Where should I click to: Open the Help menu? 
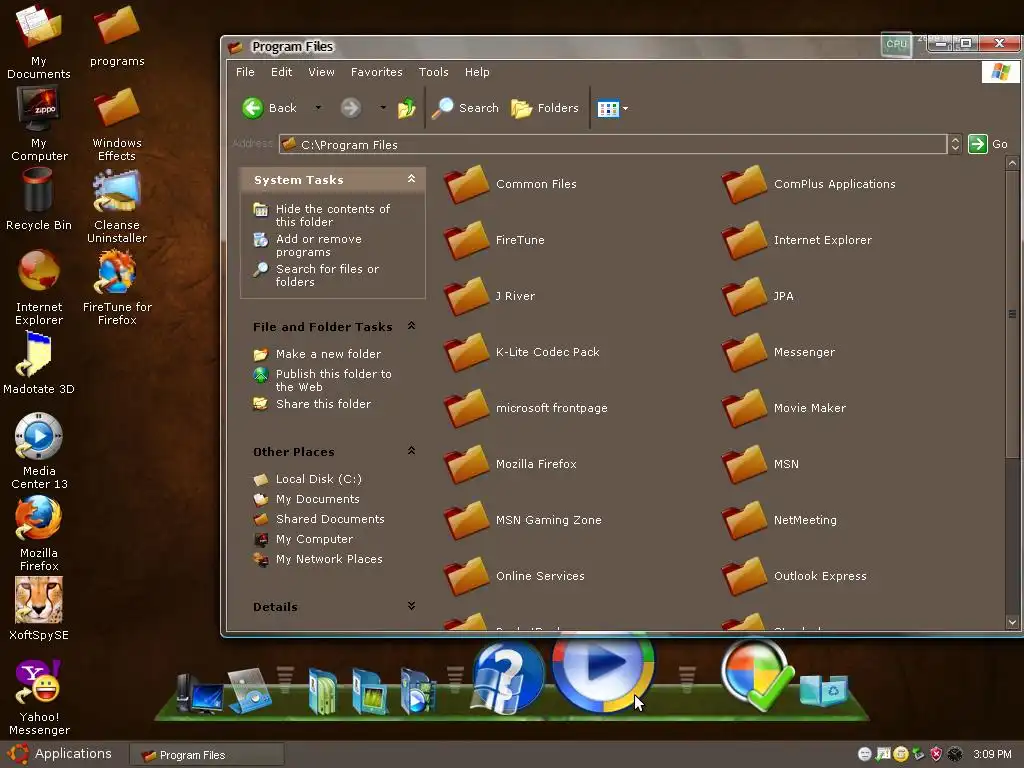pyautogui.click(x=477, y=72)
